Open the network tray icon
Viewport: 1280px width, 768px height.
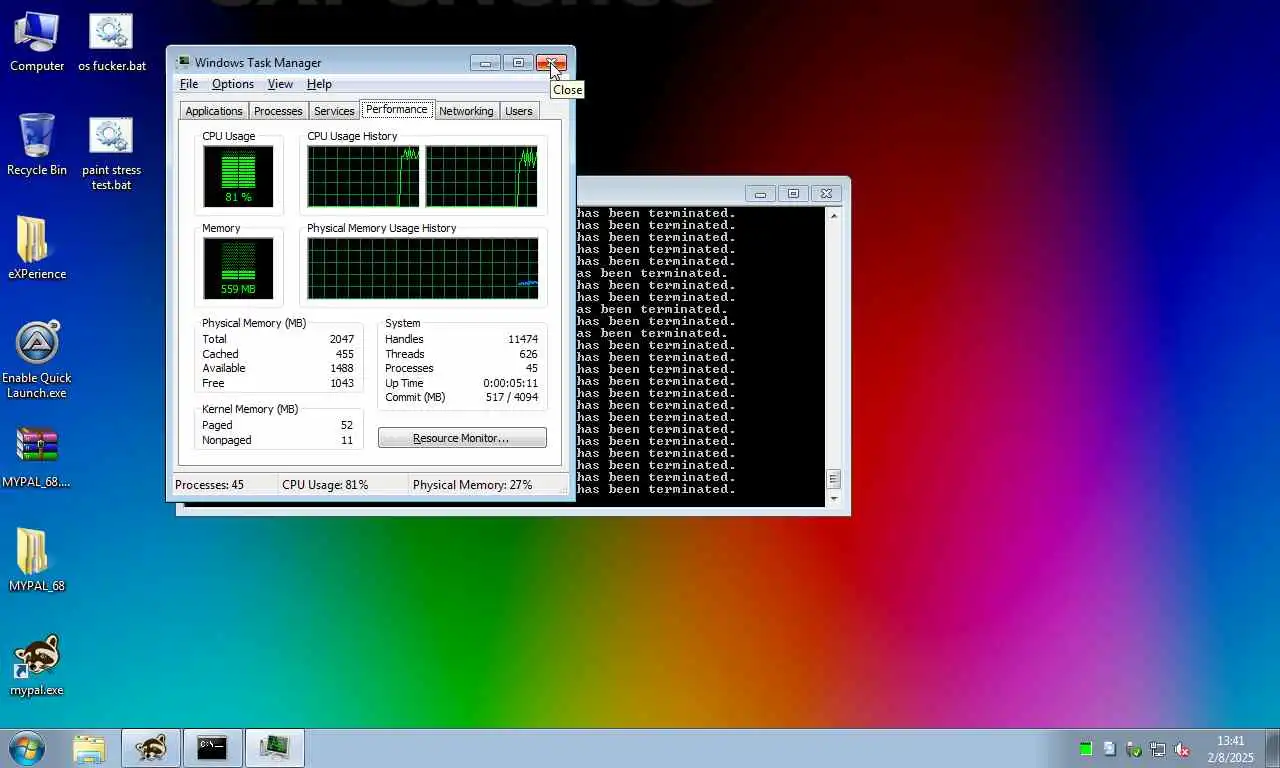[1158, 749]
